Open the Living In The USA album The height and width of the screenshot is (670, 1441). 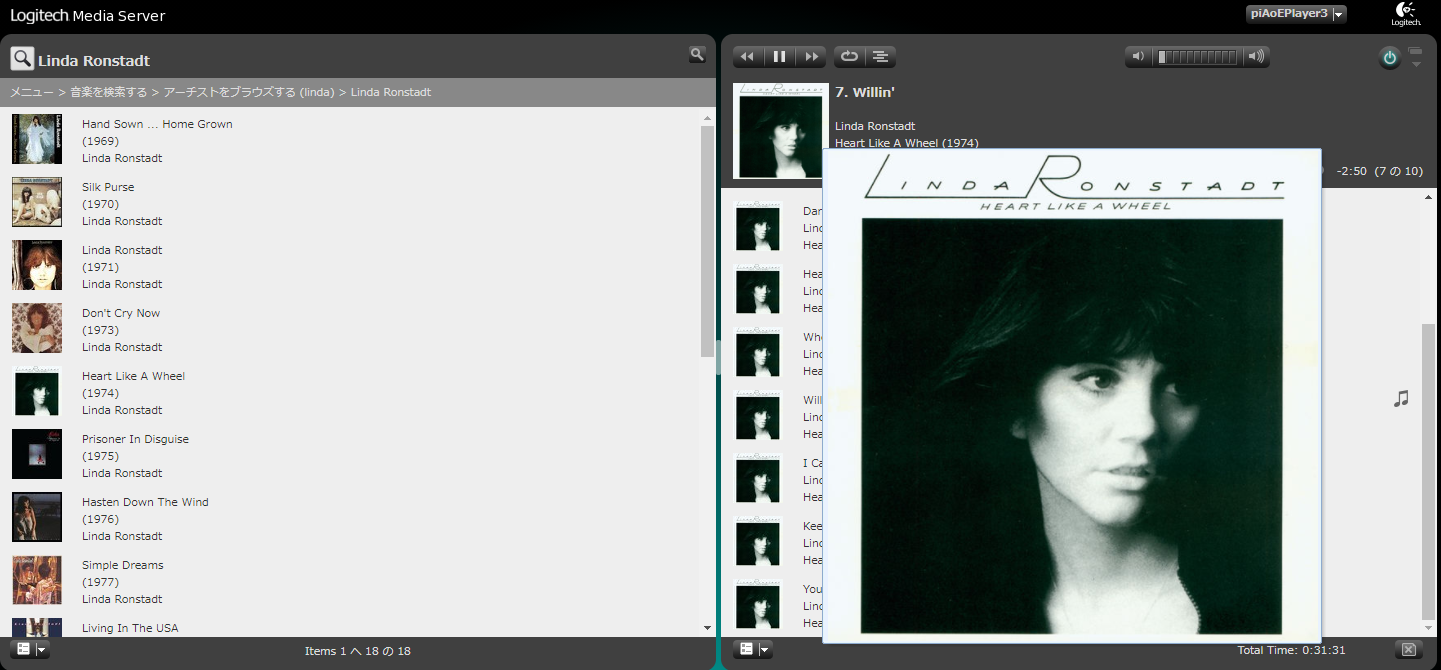pos(130,628)
